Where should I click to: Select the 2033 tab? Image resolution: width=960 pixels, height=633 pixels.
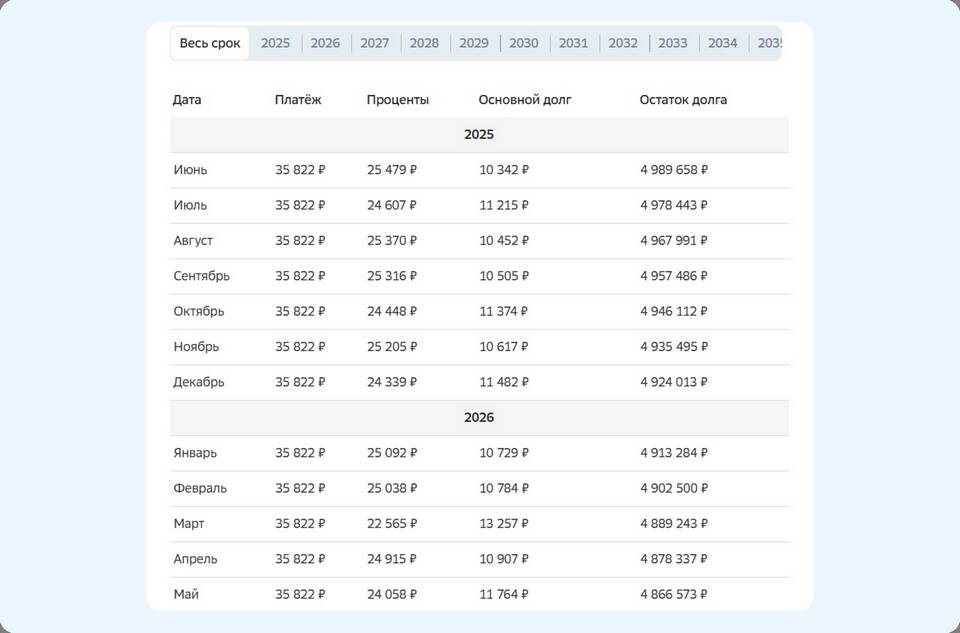point(673,43)
